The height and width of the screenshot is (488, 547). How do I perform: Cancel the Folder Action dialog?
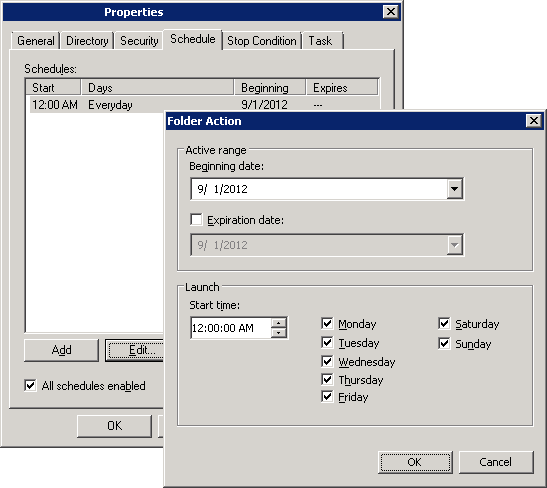(496, 462)
